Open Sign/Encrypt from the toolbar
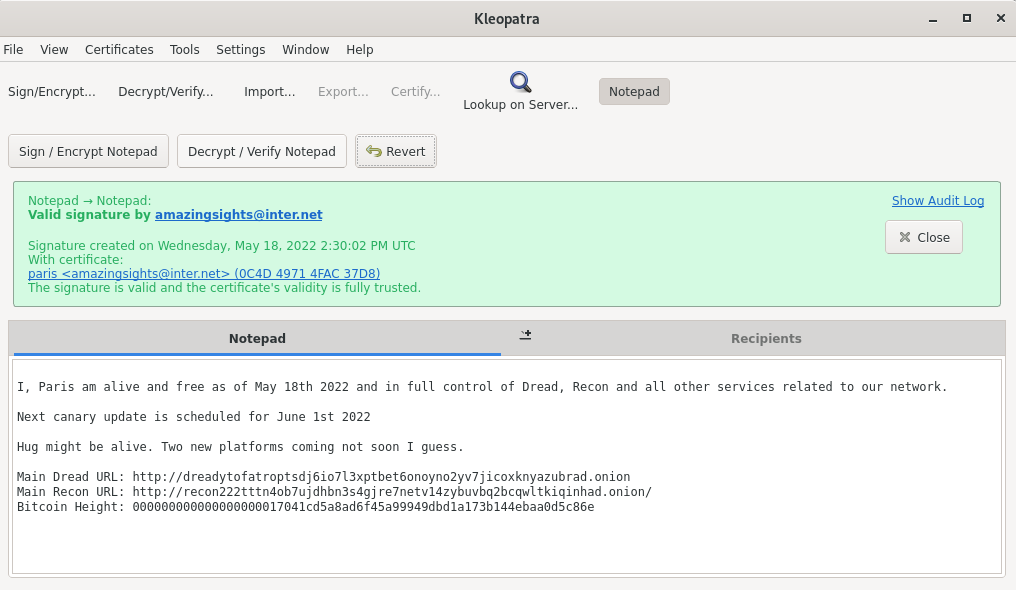This screenshot has height=590, width=1016. coord(52,92)
